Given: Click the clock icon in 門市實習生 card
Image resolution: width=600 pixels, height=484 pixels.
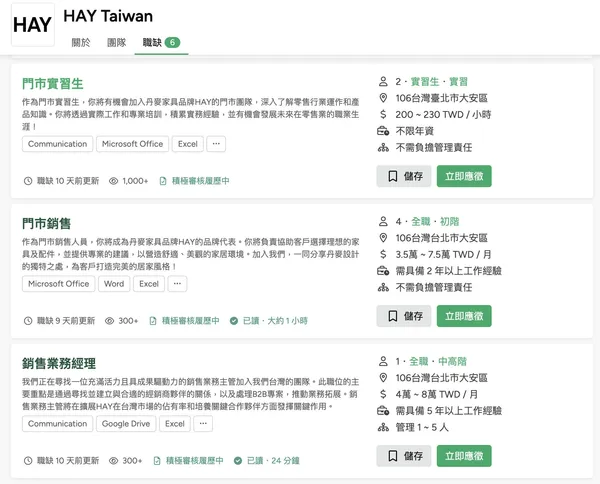Looking at the screenshot, I should [x=28, y=181].
